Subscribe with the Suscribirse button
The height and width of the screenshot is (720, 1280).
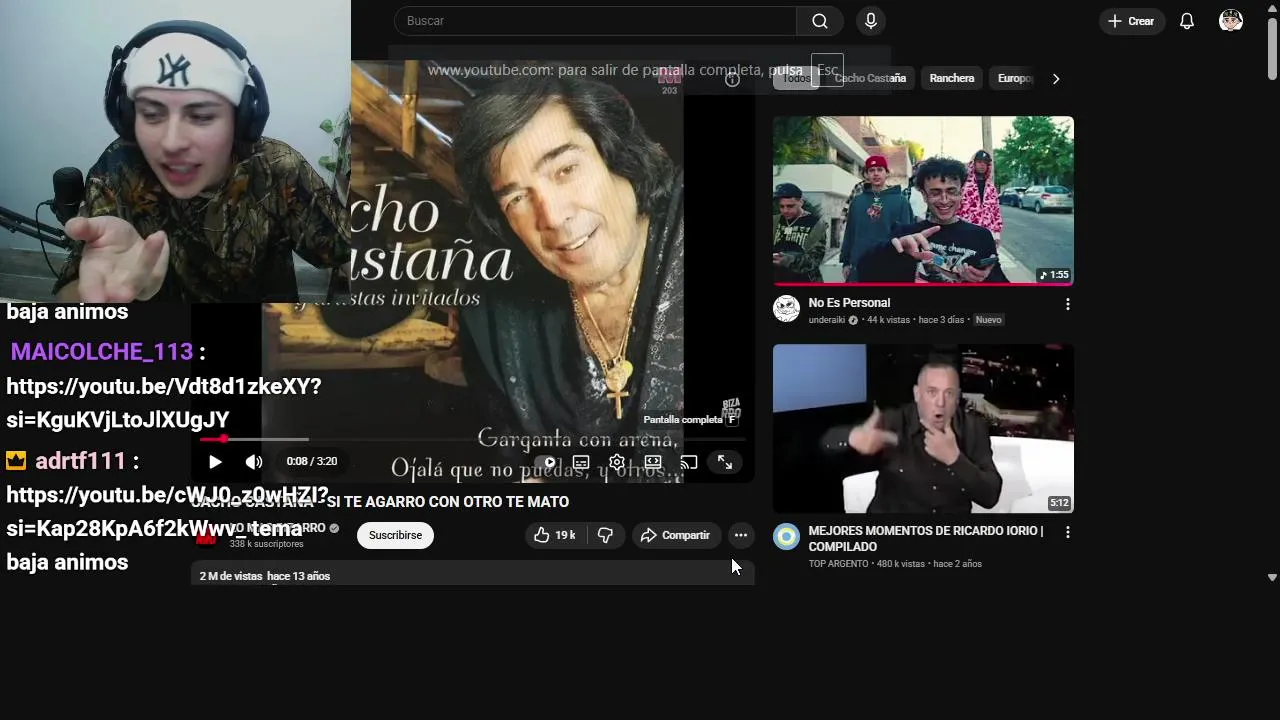(x=395, y=535)
